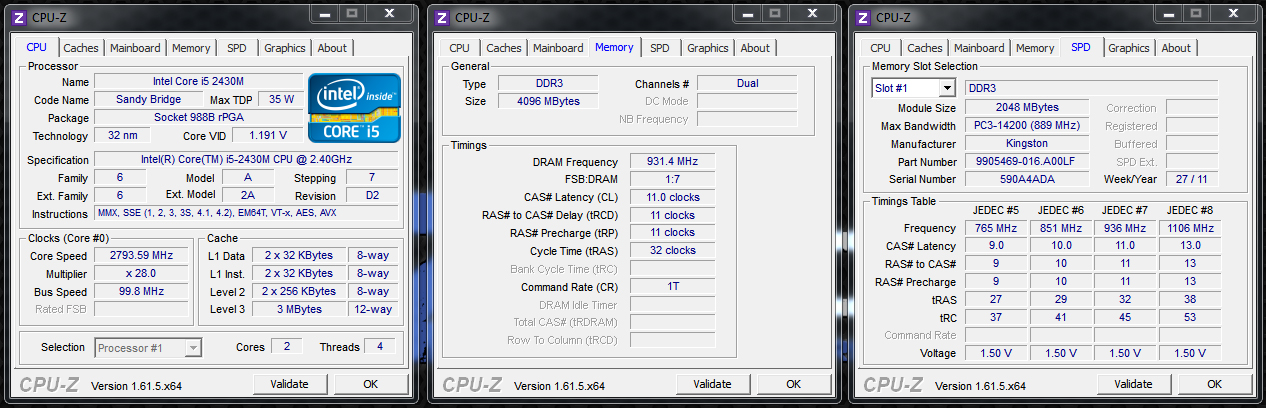Switch to the Mainboard tab in the left window
This screenshot has width=1266, height=408.
pos(135,48)
